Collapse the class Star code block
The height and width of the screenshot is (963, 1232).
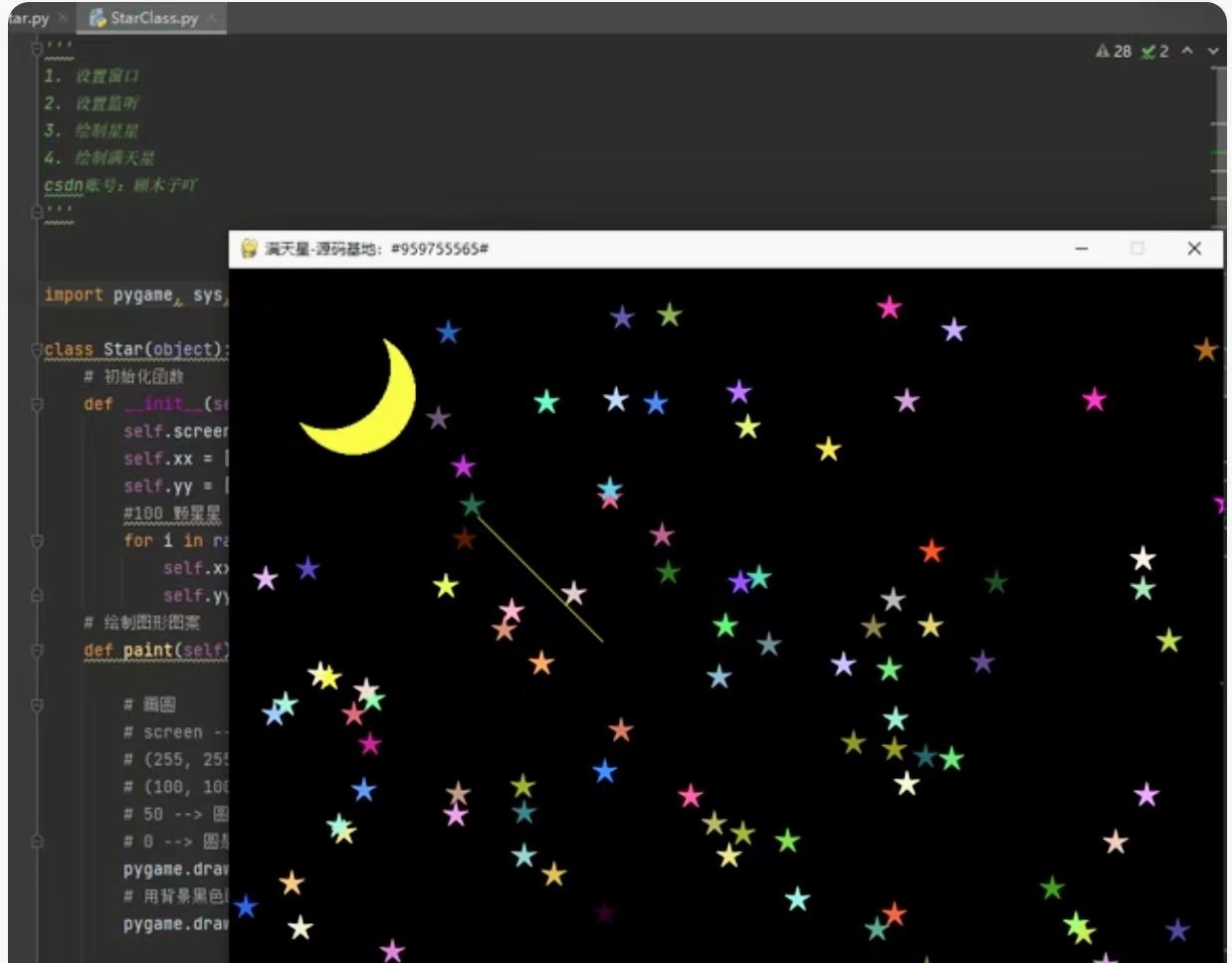(x=37, y=350)
